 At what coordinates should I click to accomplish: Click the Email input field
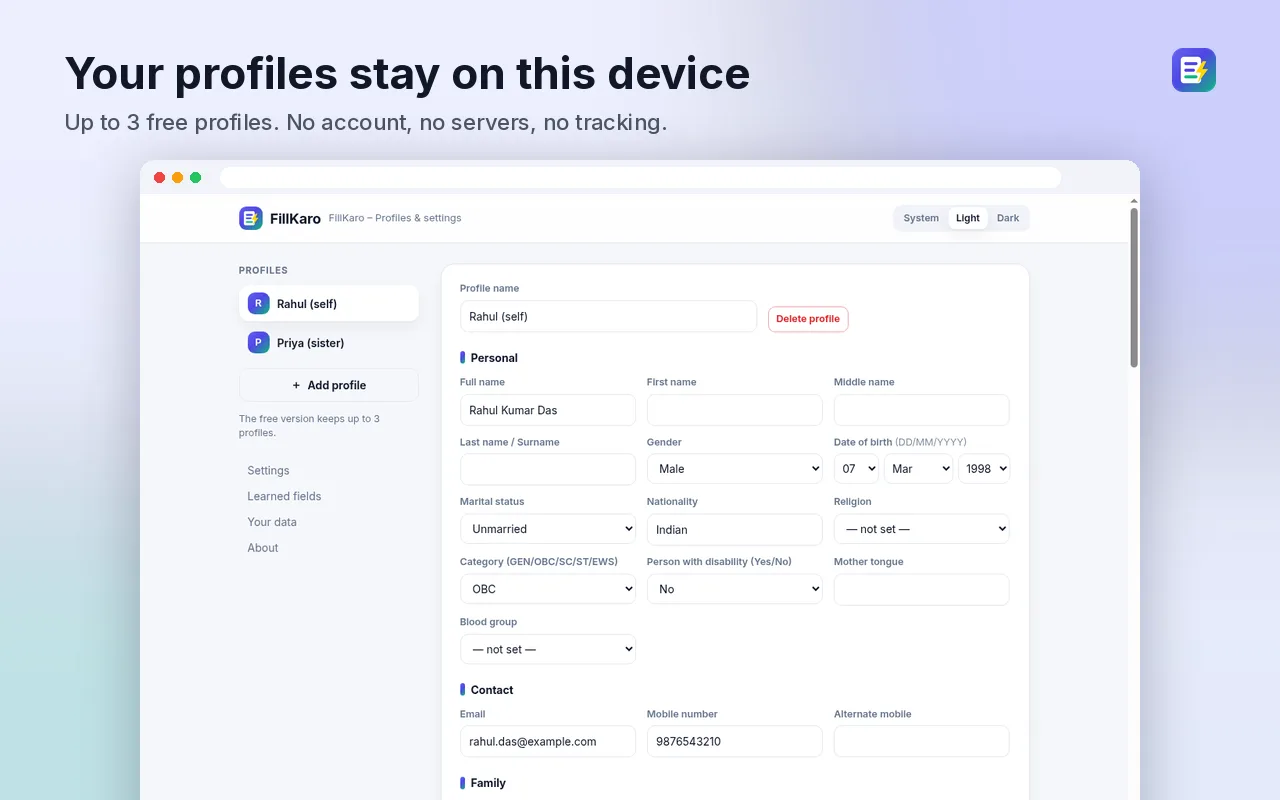(x=548, y=741)
